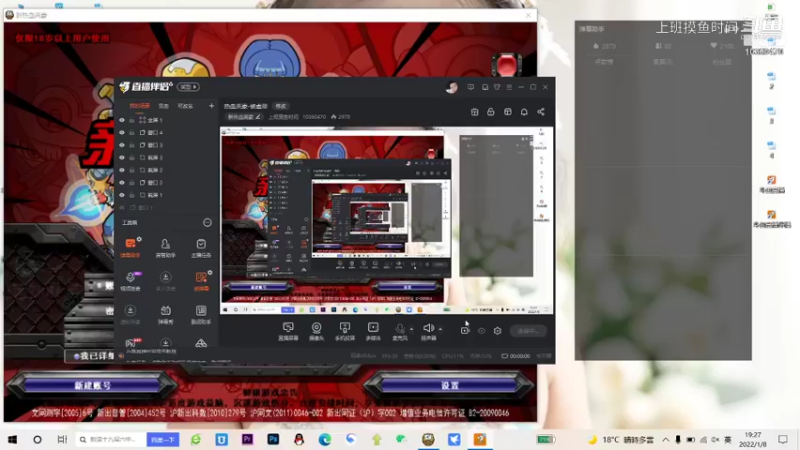Open the 弹幕秀 tool icon
The image size is (800, 450).
tap(165, 314)
